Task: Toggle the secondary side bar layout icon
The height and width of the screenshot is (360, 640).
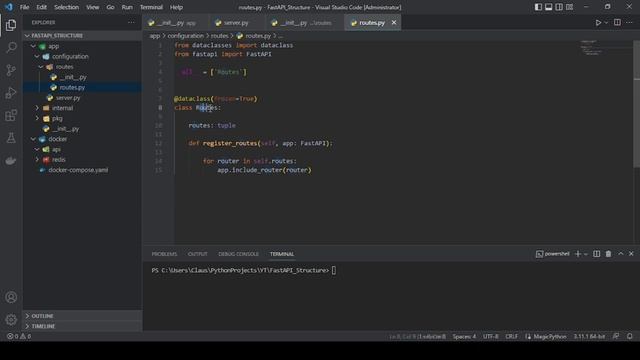Action: coord(559,7)
